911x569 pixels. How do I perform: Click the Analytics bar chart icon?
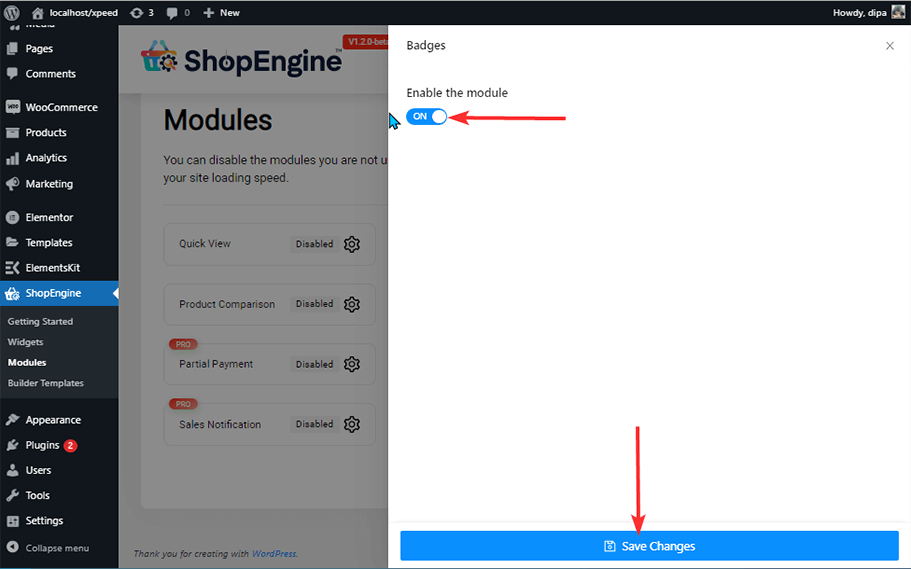coord(12,158)
